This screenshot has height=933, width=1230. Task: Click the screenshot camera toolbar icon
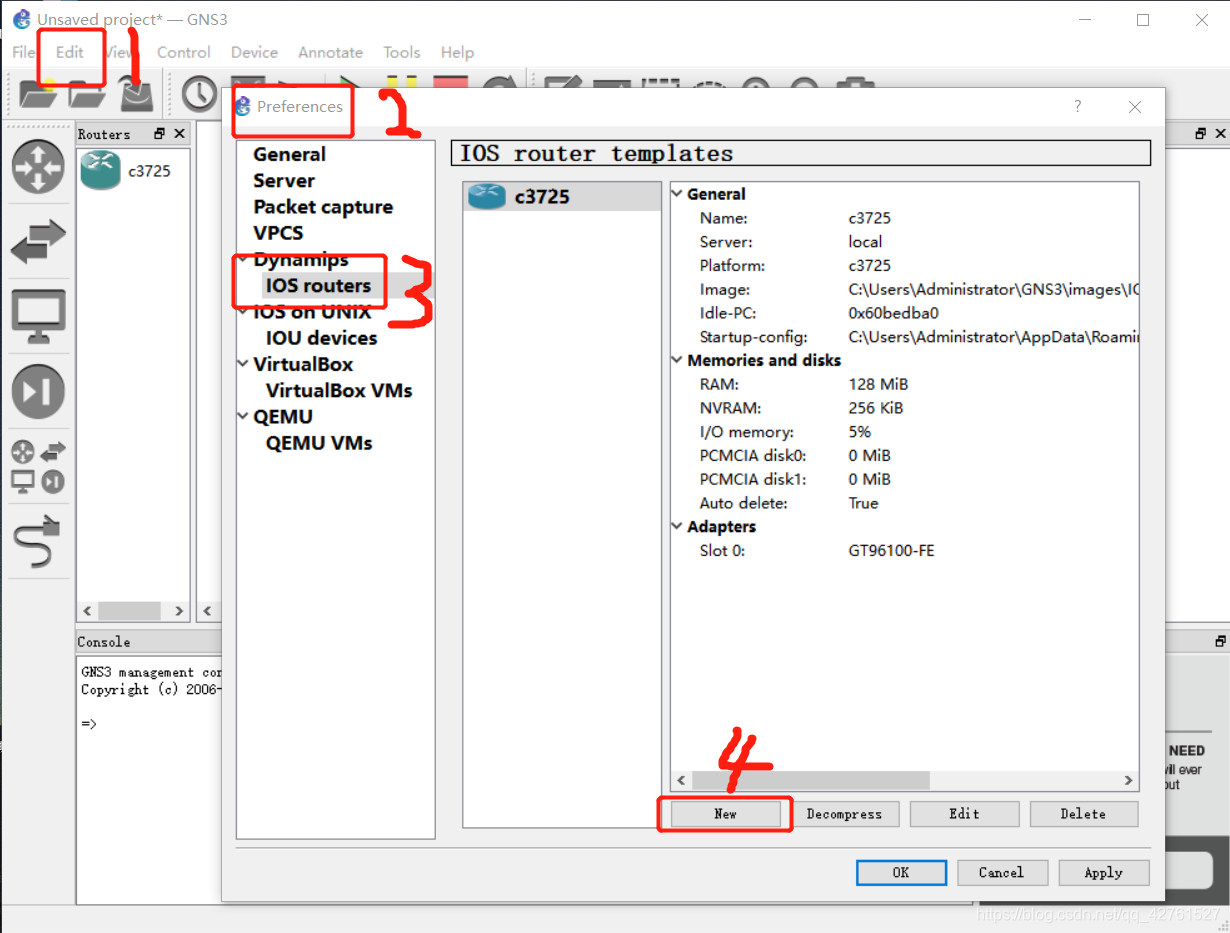coord(855,82)
